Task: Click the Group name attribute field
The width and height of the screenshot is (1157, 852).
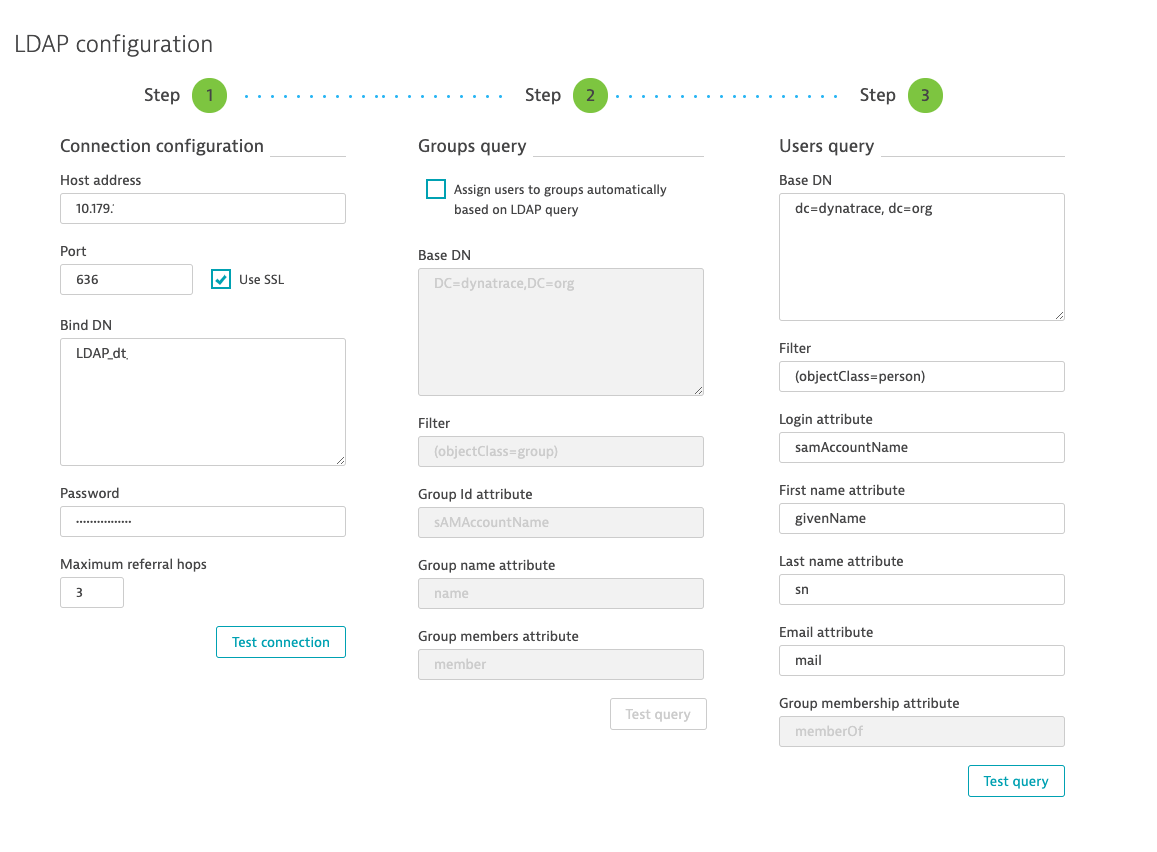Action: [561, 593]
